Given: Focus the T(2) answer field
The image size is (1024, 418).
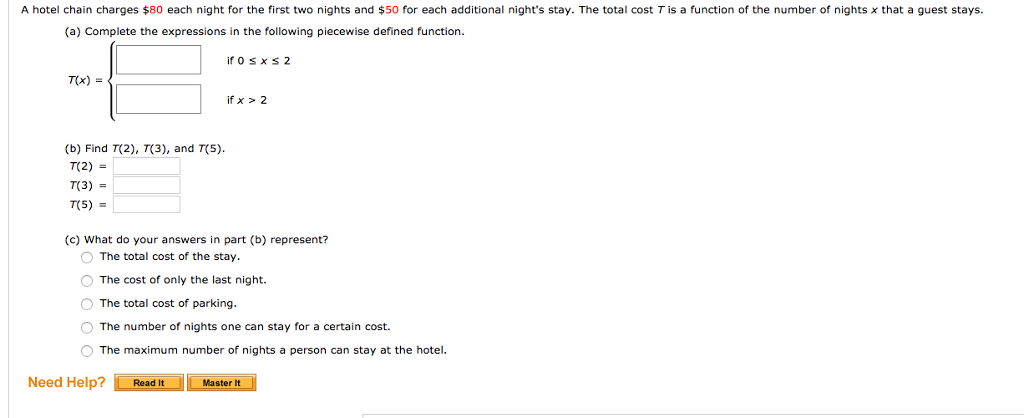Looking at the screenshot, I should [x=146, y=166].
